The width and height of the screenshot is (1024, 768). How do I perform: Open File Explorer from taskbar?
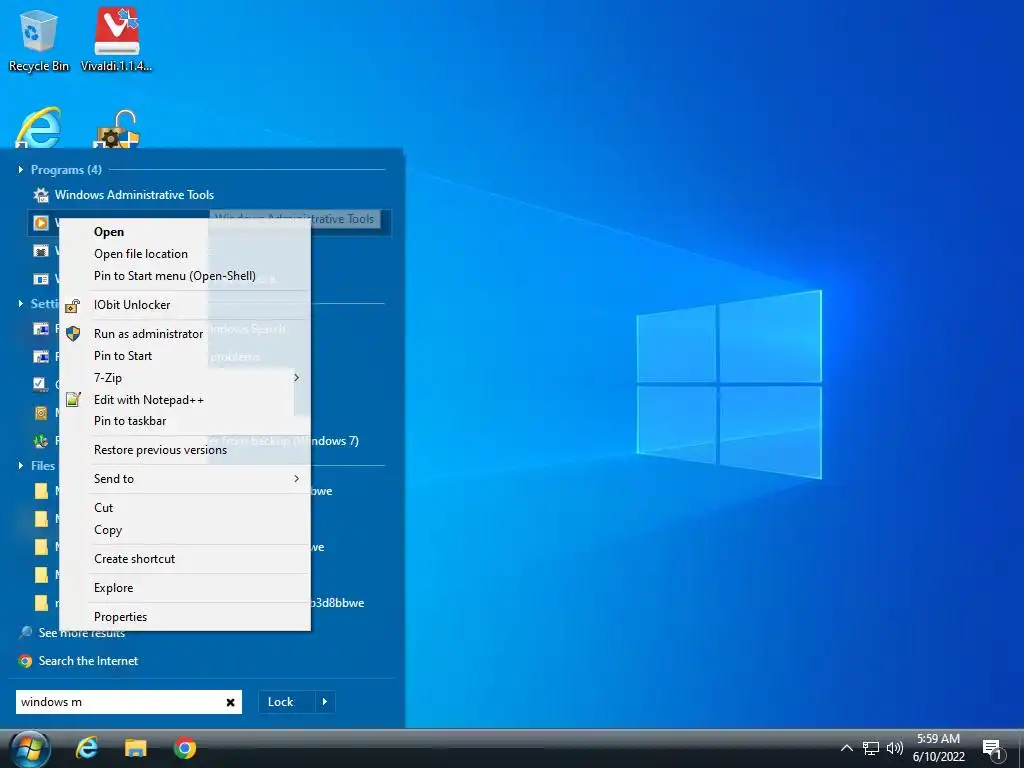(136, 748)
